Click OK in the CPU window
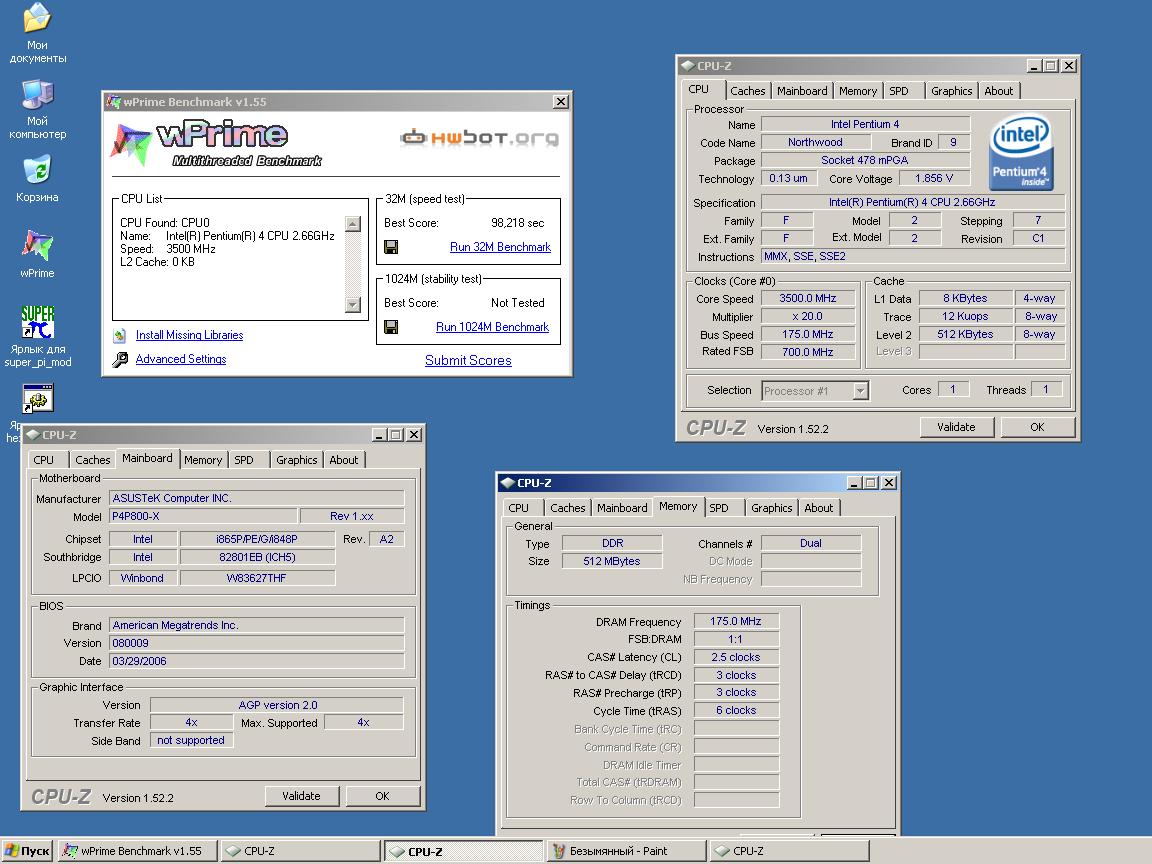 point(1037,427)
